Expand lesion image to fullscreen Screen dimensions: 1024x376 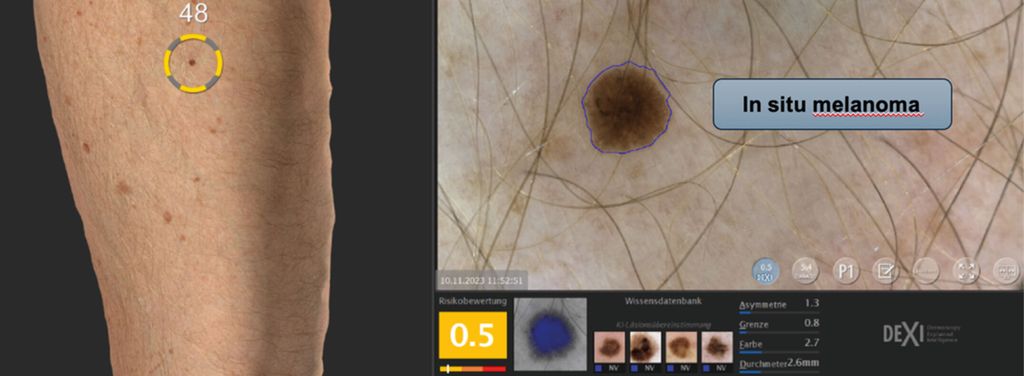(x=966, y=271)
